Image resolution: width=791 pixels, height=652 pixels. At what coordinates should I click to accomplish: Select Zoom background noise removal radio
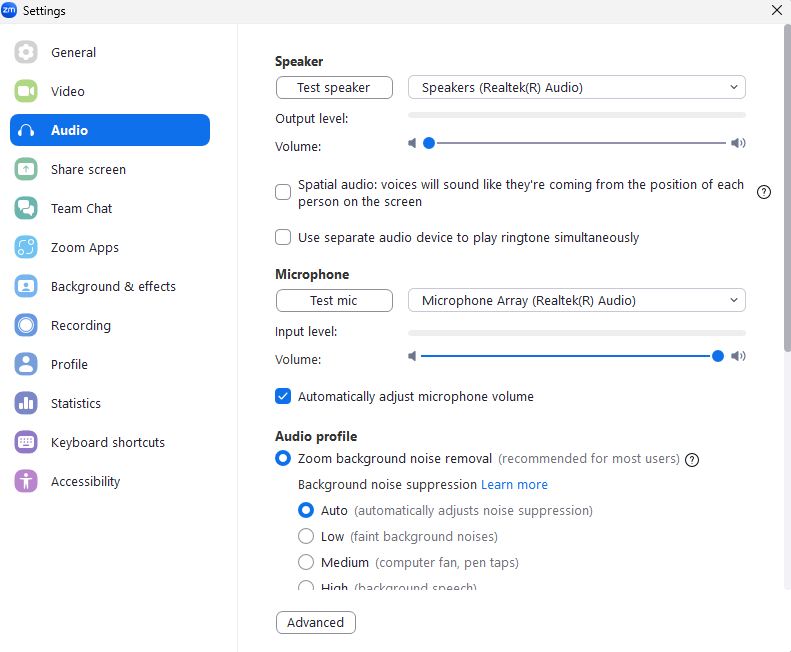coord(283,458)
